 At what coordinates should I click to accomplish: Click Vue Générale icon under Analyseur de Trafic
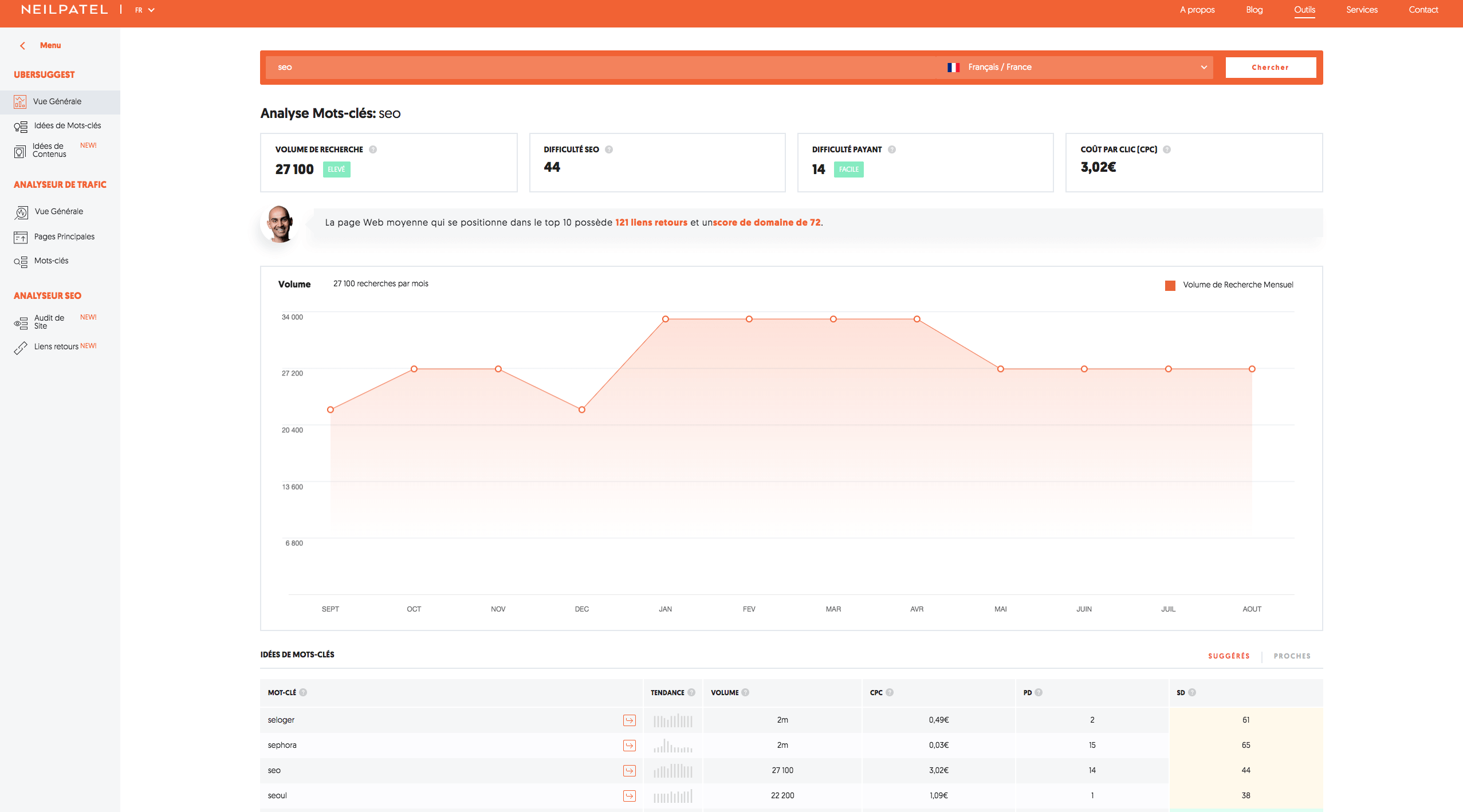tap(21, 212)
